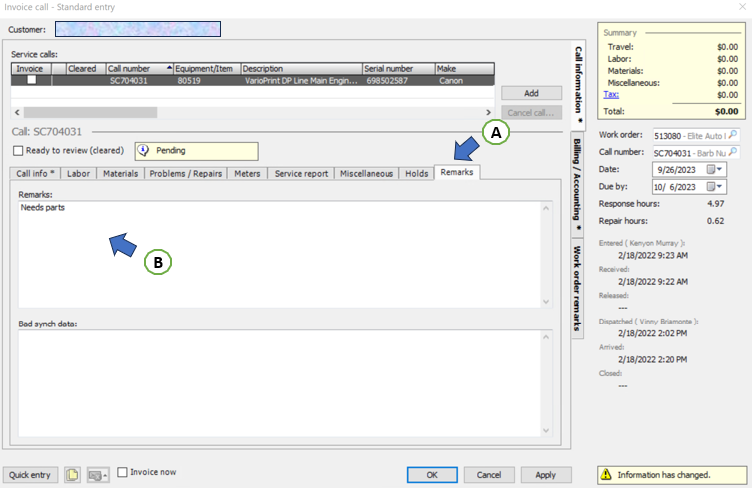
Task: Open the Date calendar picker
Action: tap(715, 169)
